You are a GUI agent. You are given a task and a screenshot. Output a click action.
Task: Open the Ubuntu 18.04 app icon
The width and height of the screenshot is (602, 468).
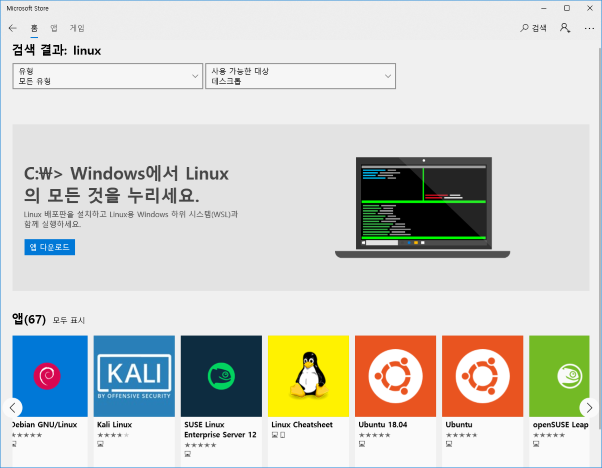click(395, 376)
